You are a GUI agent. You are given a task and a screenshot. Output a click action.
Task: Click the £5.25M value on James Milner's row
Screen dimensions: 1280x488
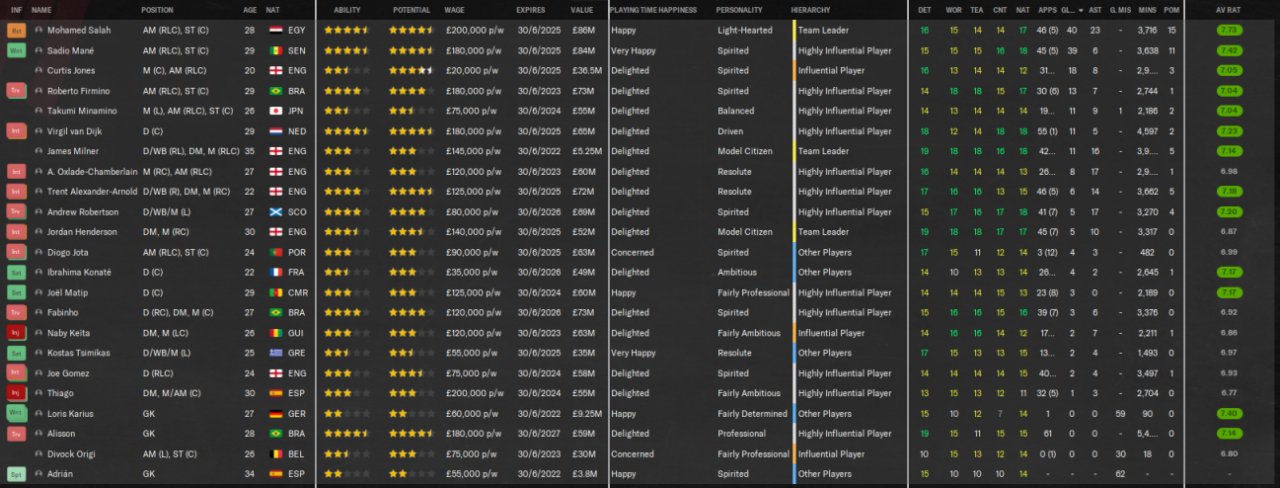pos(586,151)
